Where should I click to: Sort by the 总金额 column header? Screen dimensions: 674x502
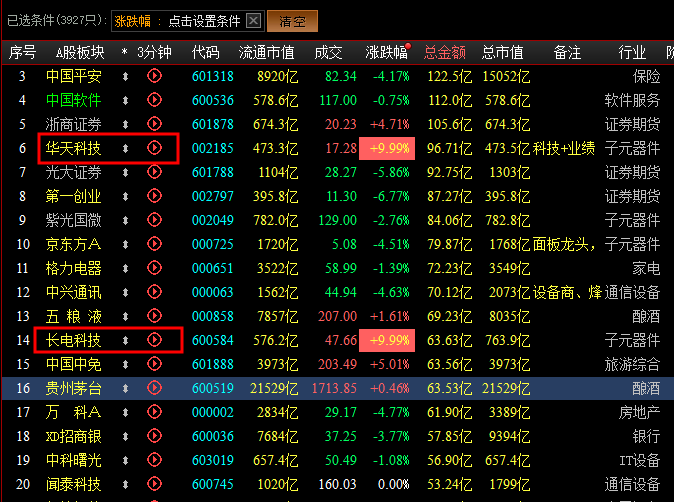(x=445, y=52)
